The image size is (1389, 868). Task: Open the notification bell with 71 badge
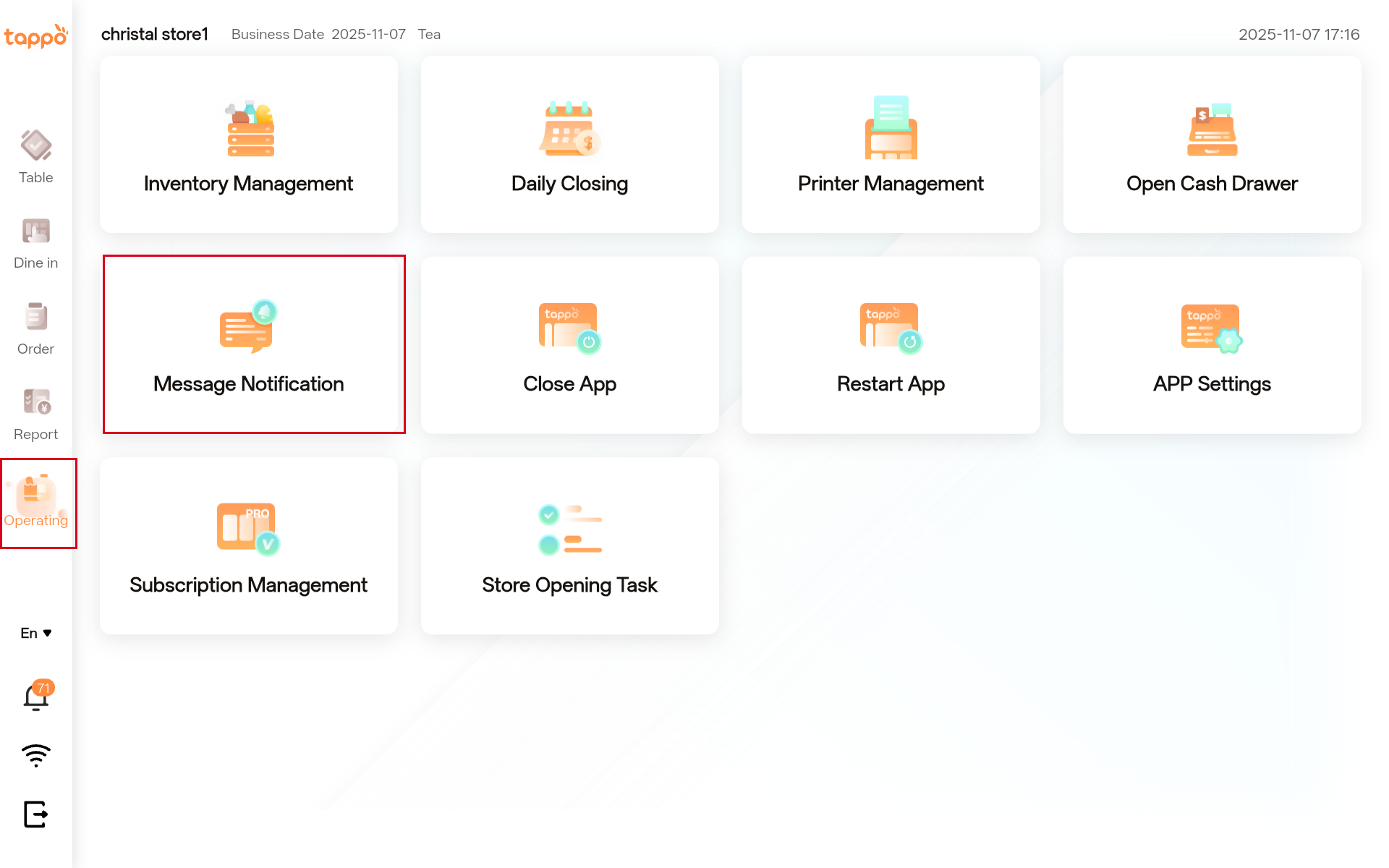[x=35, y=697]
